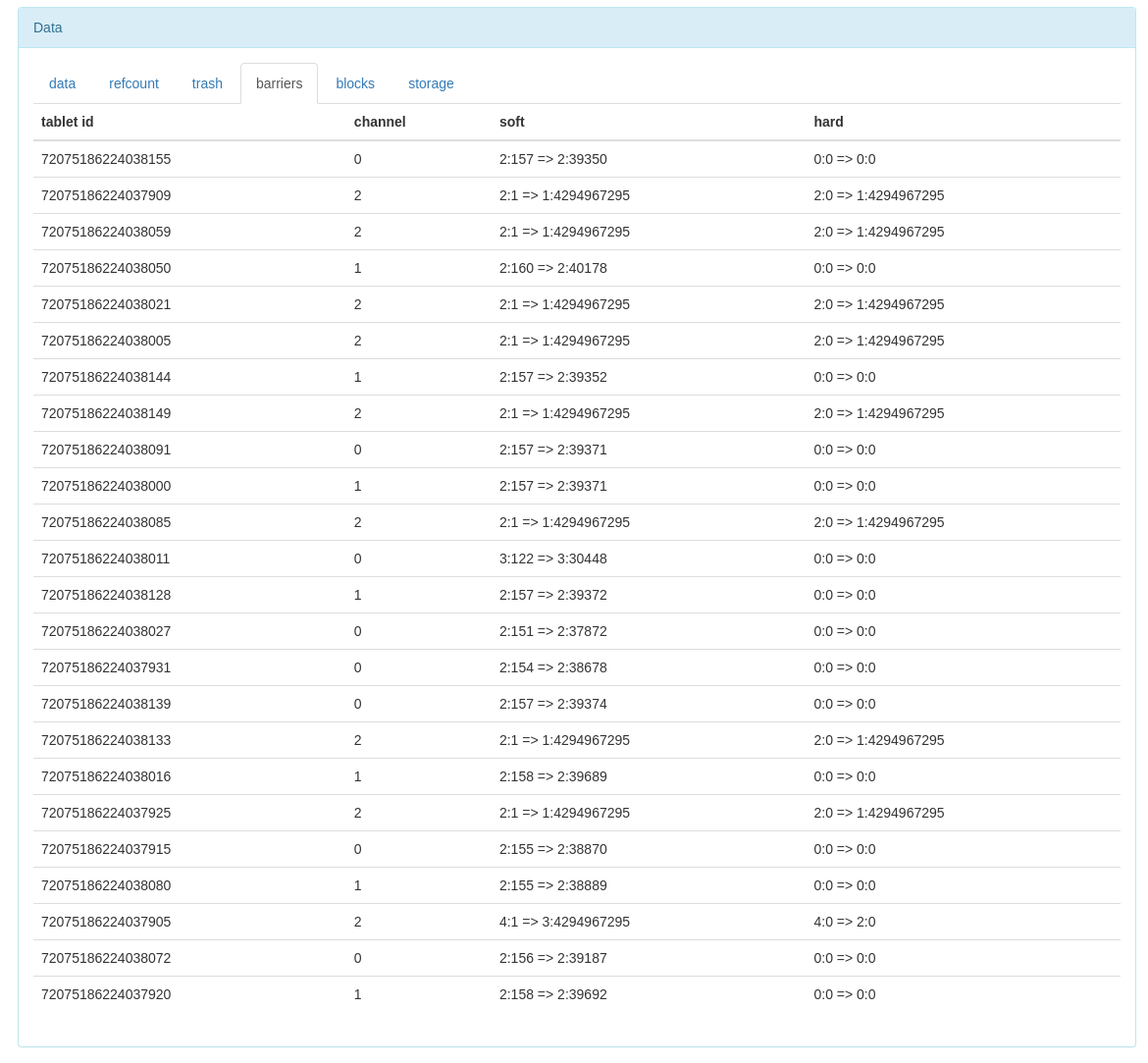Click the soft column header
1148x1063 pixels.
[512, 122]
